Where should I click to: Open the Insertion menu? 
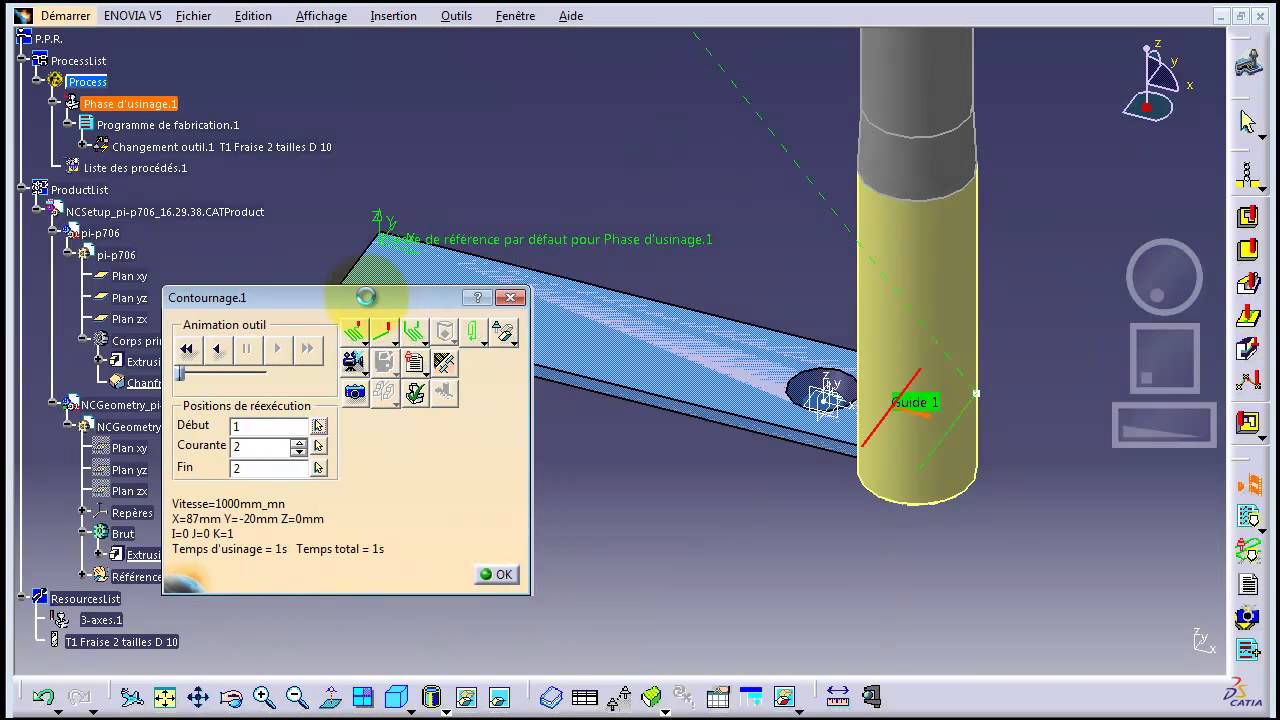pos(393,16)
